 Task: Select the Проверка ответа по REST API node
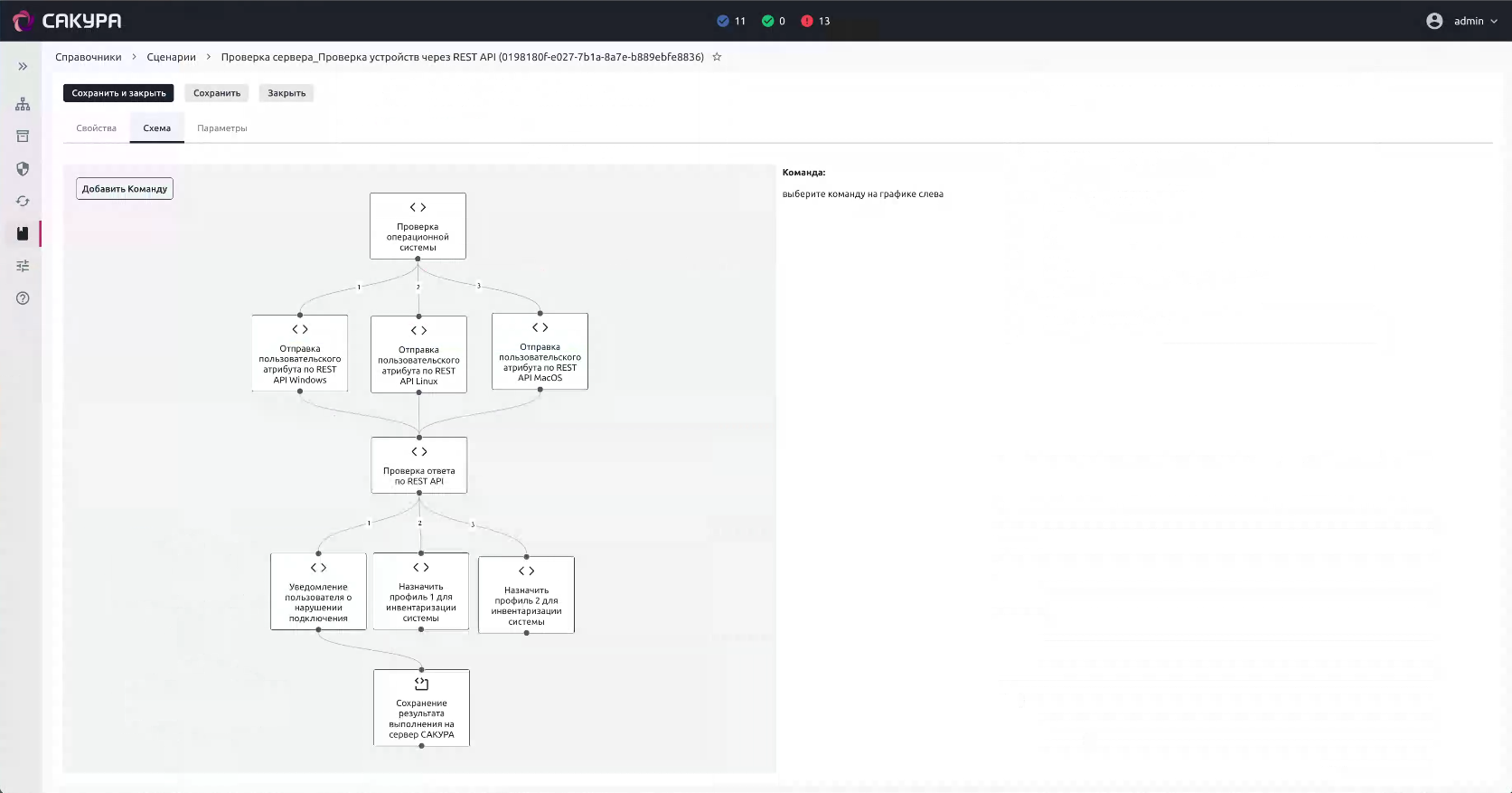(x=419, y=465)
